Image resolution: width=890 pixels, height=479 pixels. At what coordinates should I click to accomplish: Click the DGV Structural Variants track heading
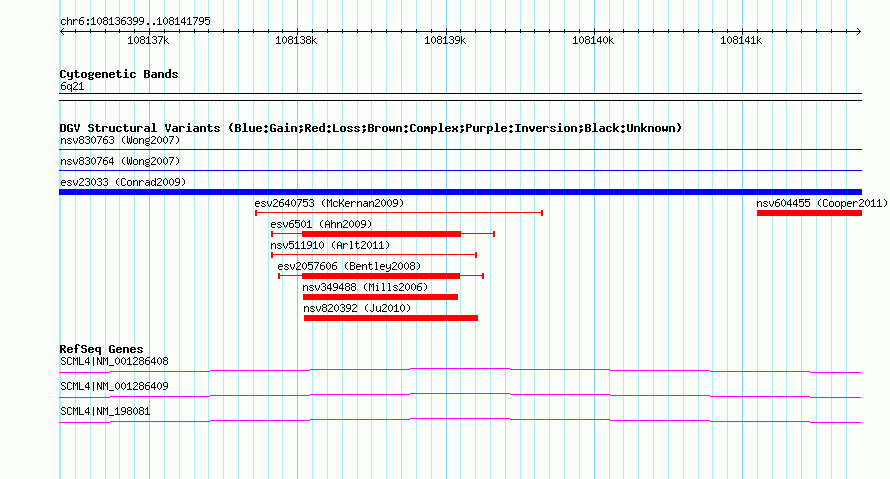[x=371, y=128]
